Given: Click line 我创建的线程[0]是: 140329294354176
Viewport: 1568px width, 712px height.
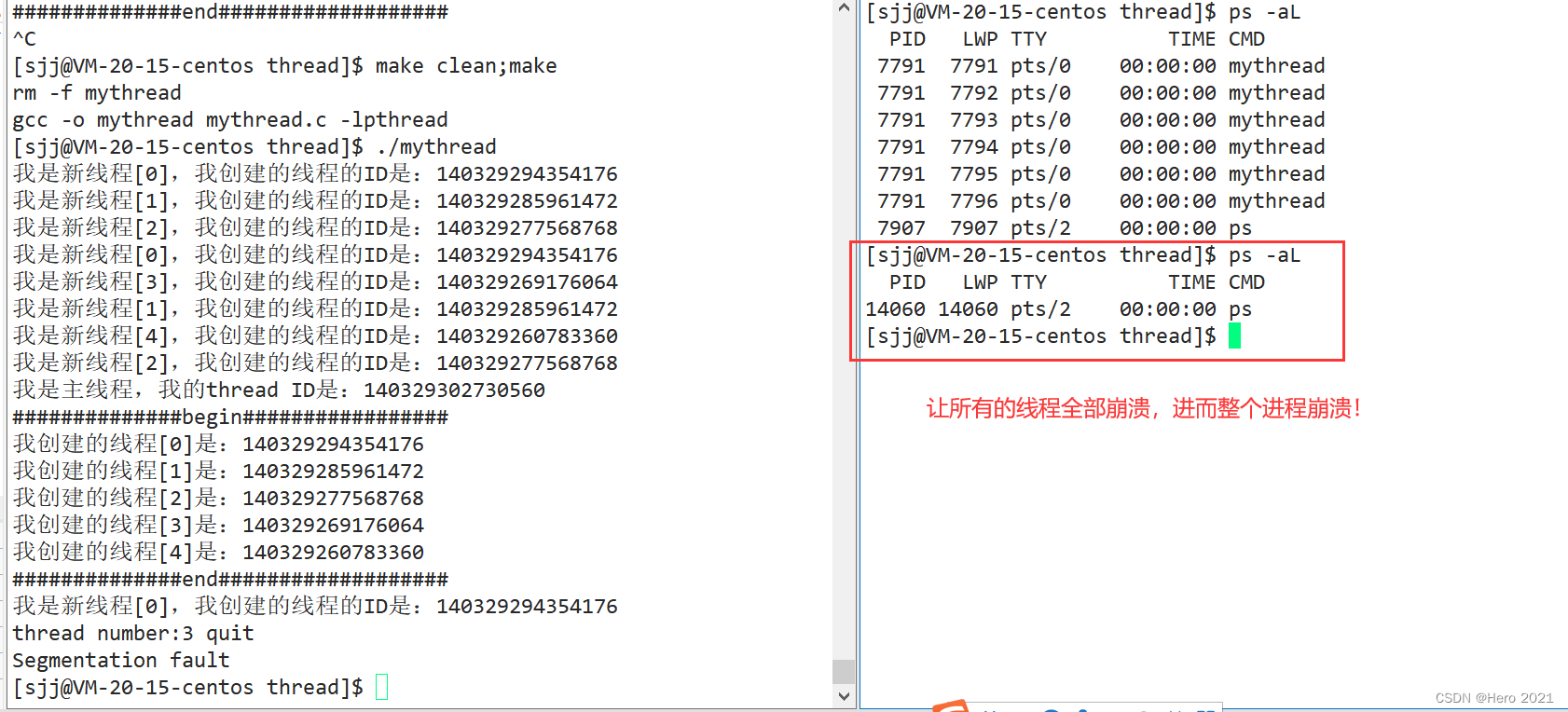Looking at the screenshot, I should click(218, 445).
